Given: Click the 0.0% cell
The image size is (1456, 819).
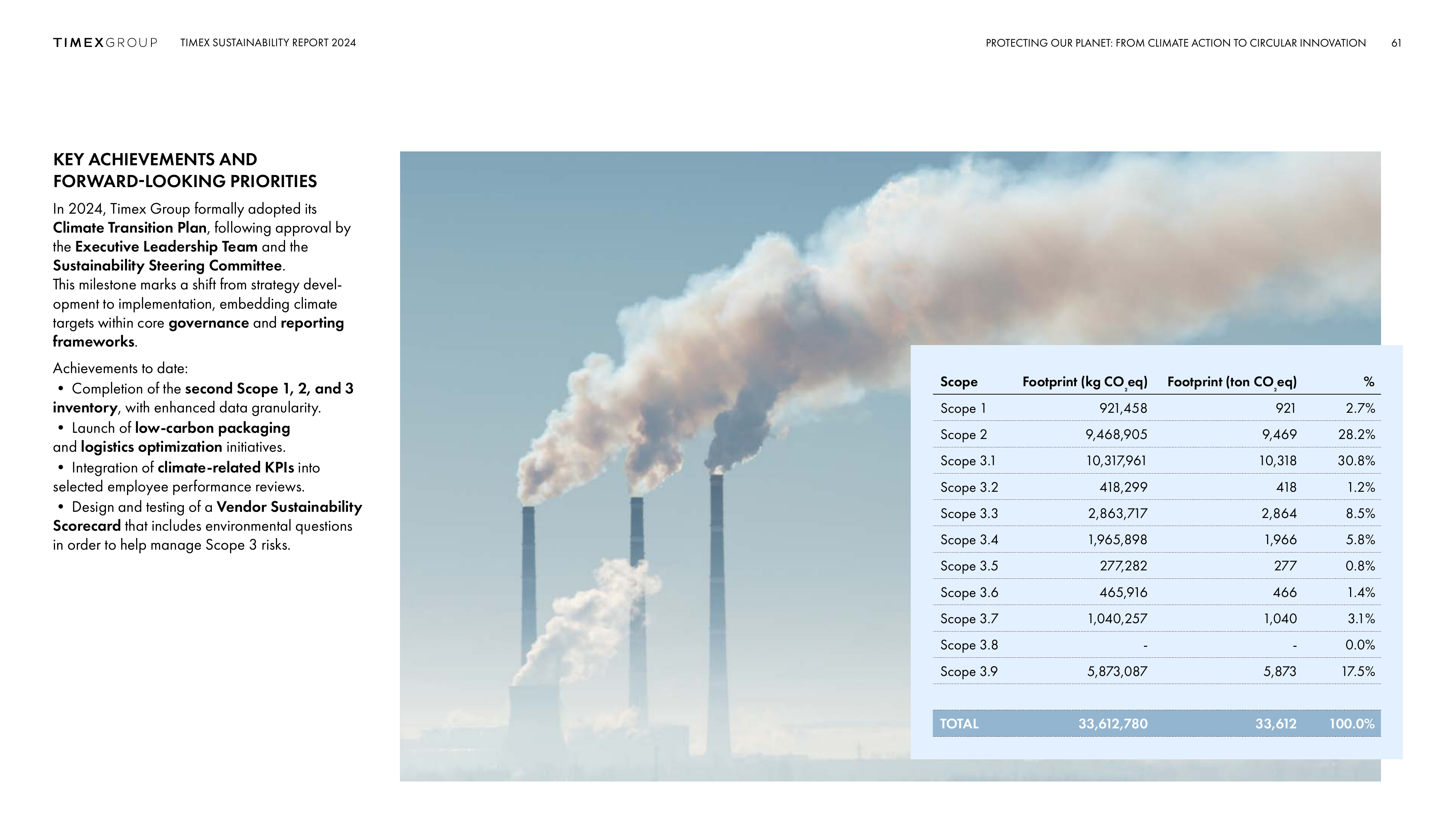Looking at the screenshot, I should [x=1360, y=645].
